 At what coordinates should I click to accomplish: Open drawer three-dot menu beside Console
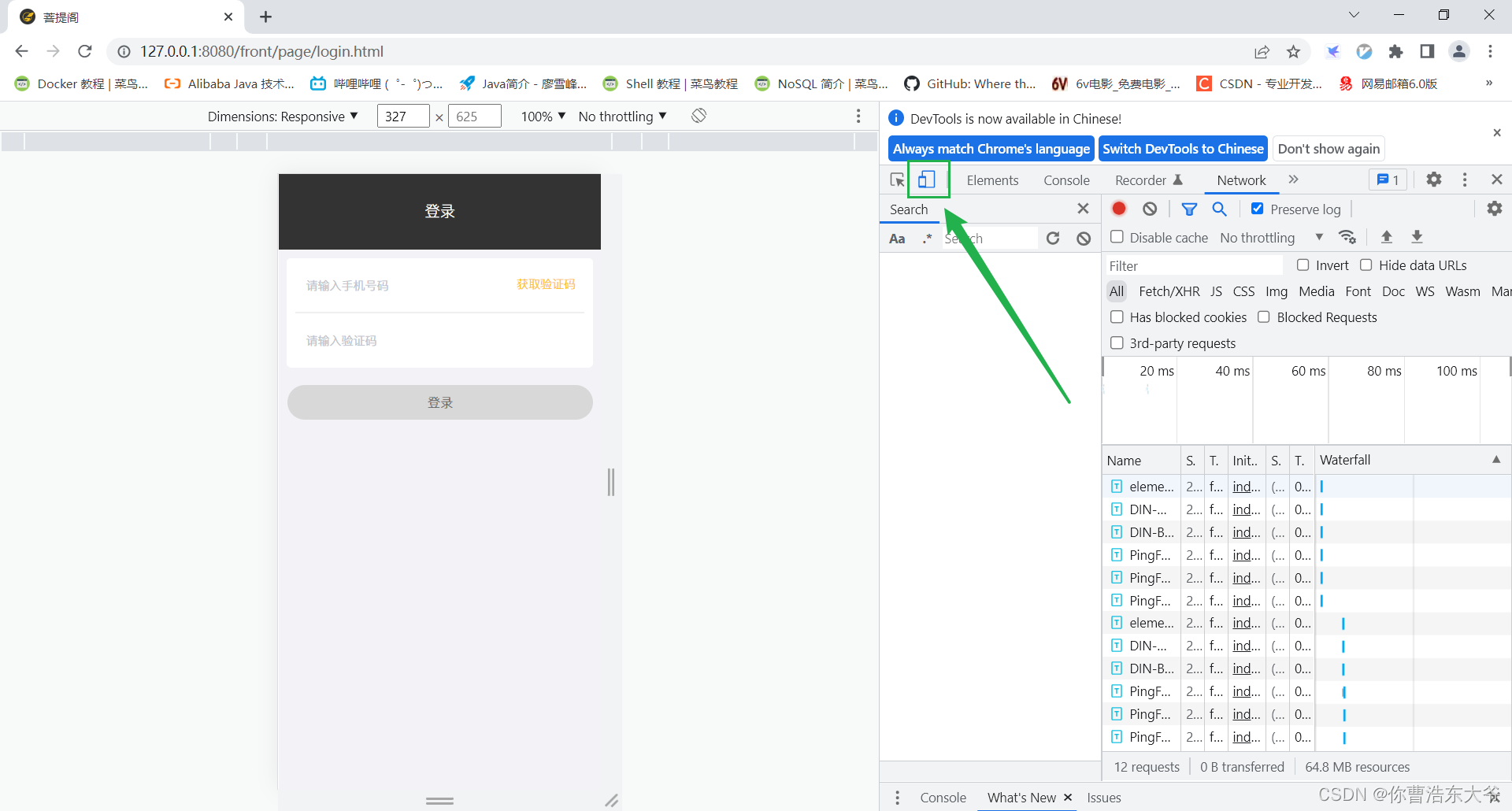pyautogui.click(x=897, y=798)
